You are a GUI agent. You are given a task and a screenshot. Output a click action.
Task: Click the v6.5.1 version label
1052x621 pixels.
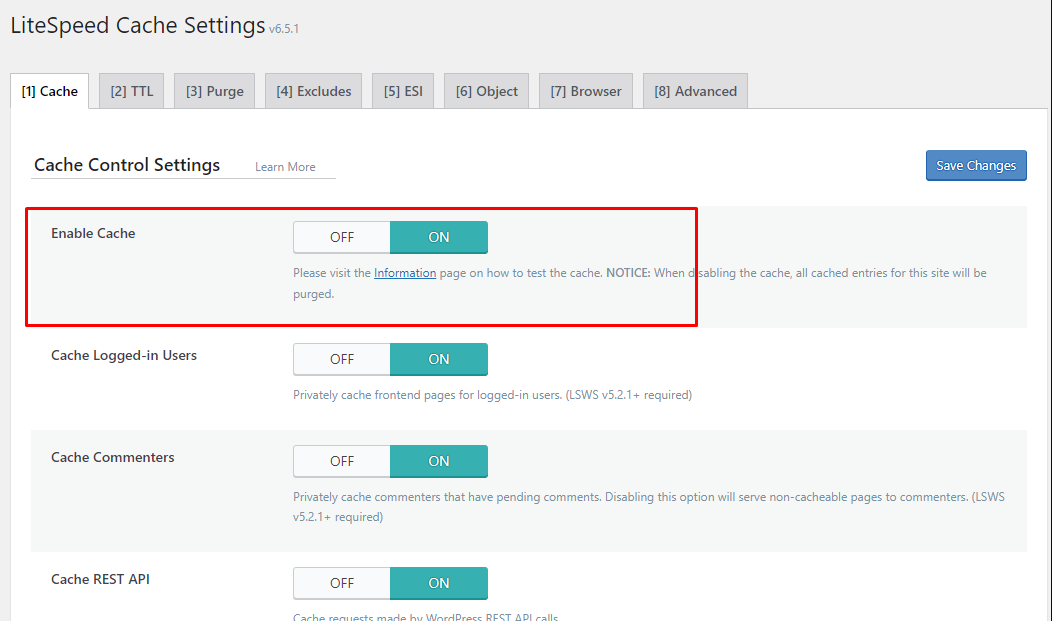[284, 29]
